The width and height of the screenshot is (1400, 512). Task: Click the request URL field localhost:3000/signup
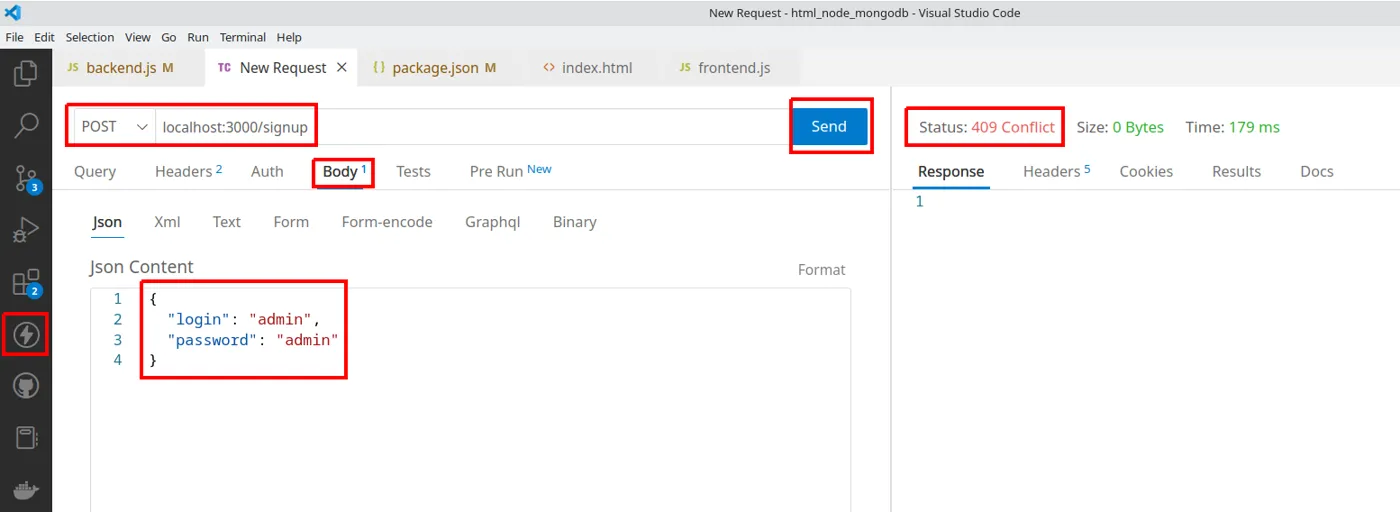(x=473, y=127)
